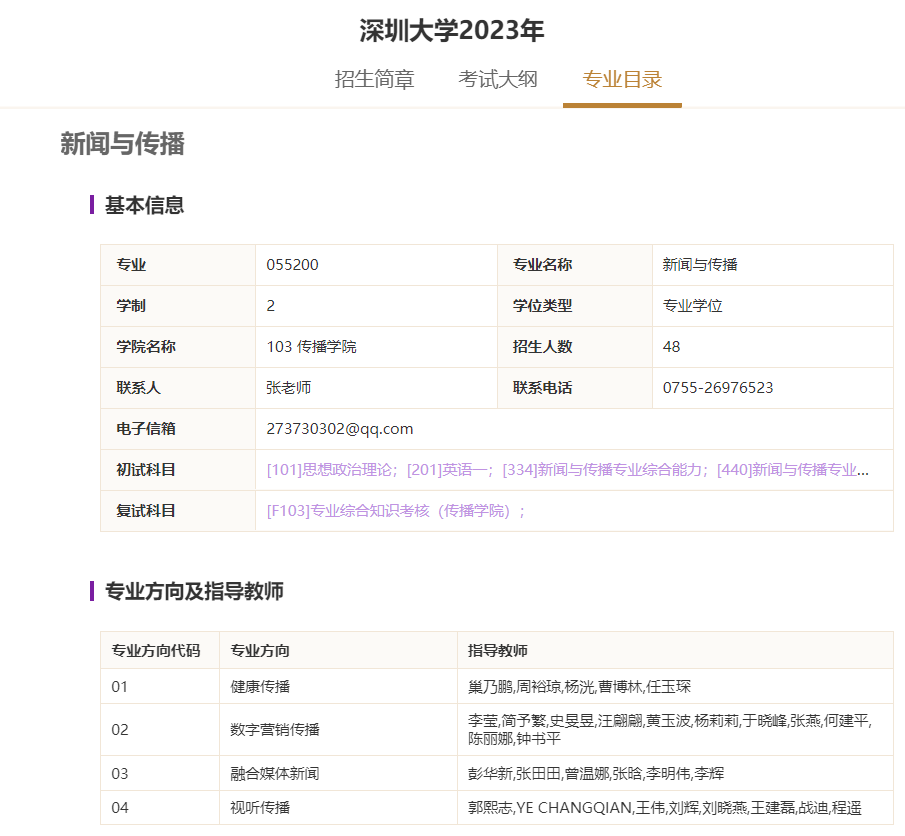Click the major code 055200
Image resolution: width=905 pixels, height=836 pixels.
point(292,265)
